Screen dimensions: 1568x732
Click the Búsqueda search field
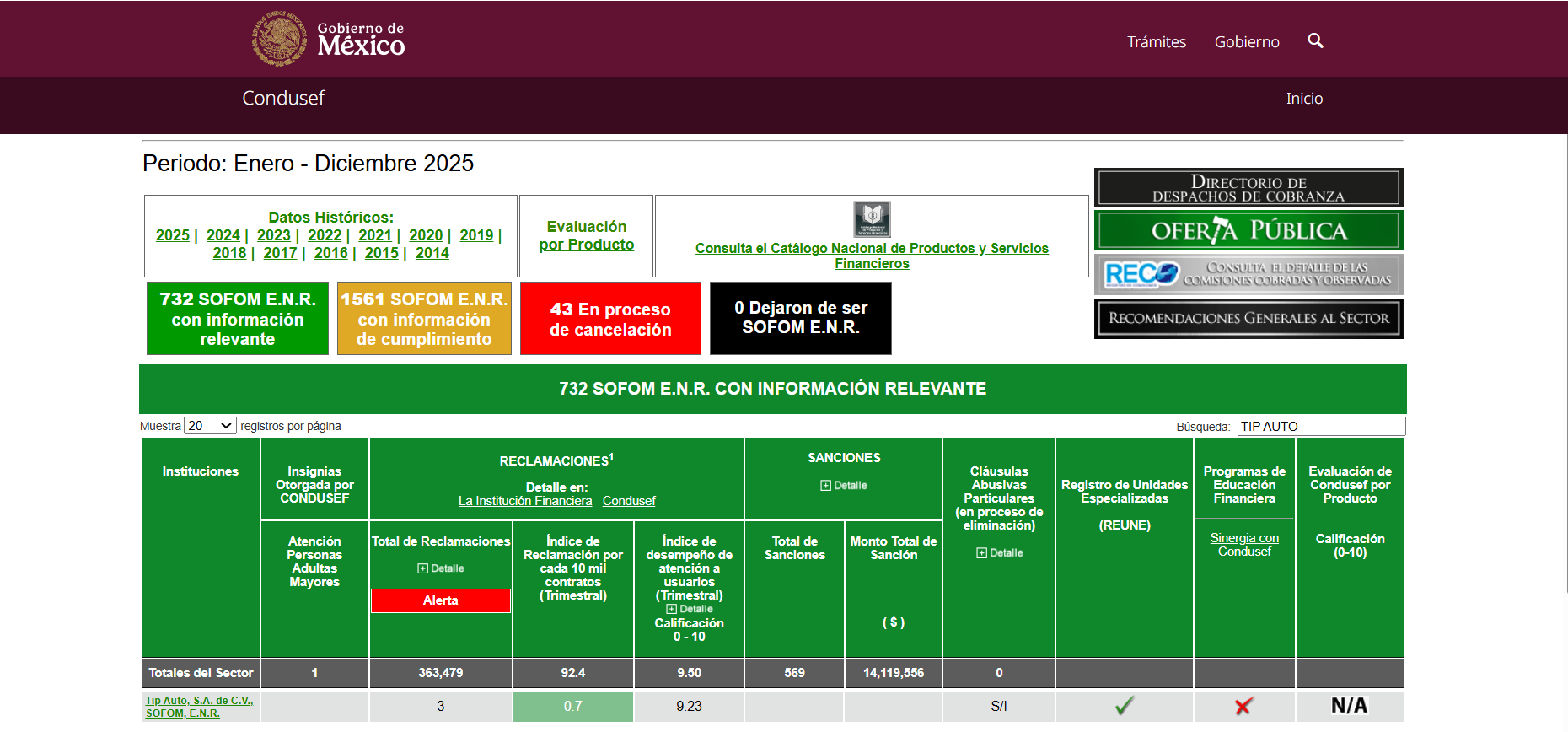coord(1321,427)
